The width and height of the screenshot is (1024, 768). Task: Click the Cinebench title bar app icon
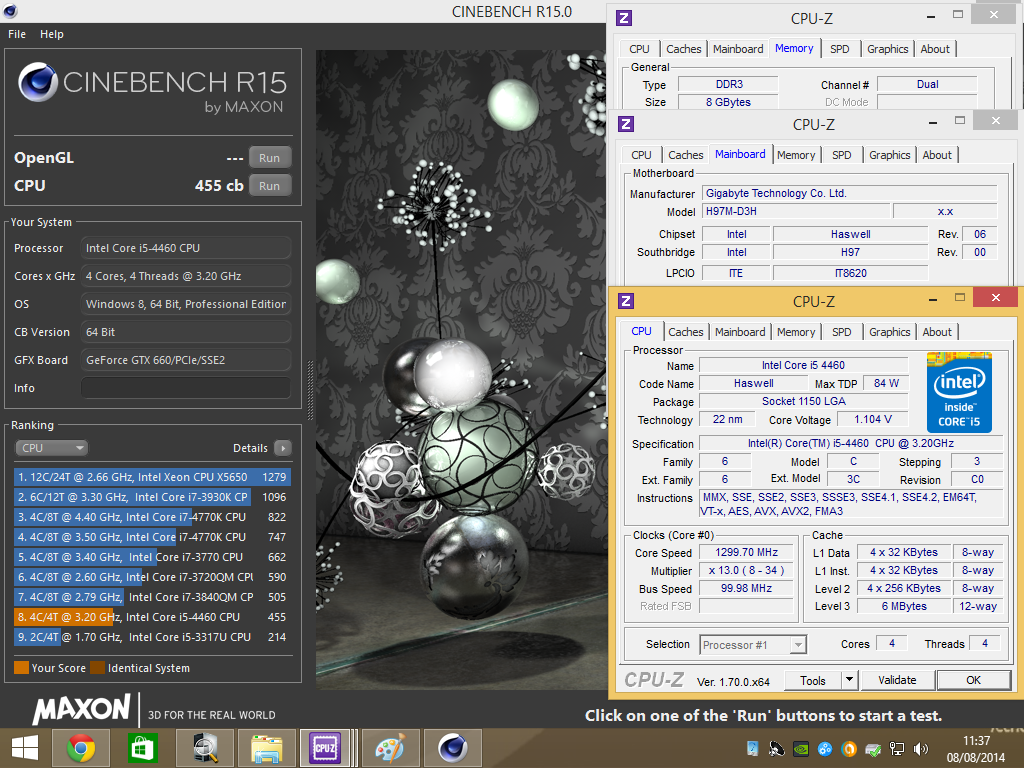tap(10, 10)
